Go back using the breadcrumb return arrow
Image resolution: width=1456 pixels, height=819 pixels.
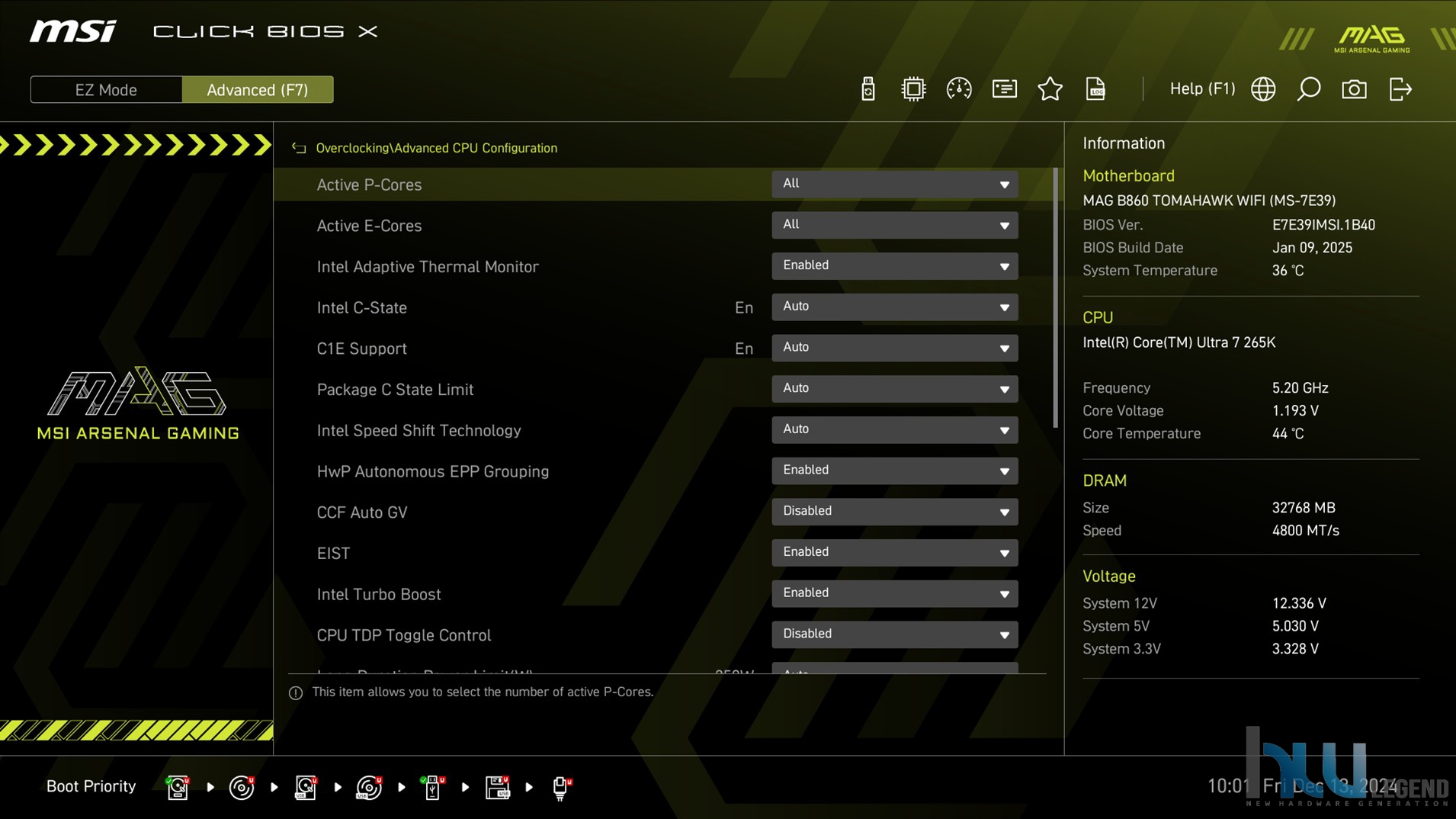(299, 148)
